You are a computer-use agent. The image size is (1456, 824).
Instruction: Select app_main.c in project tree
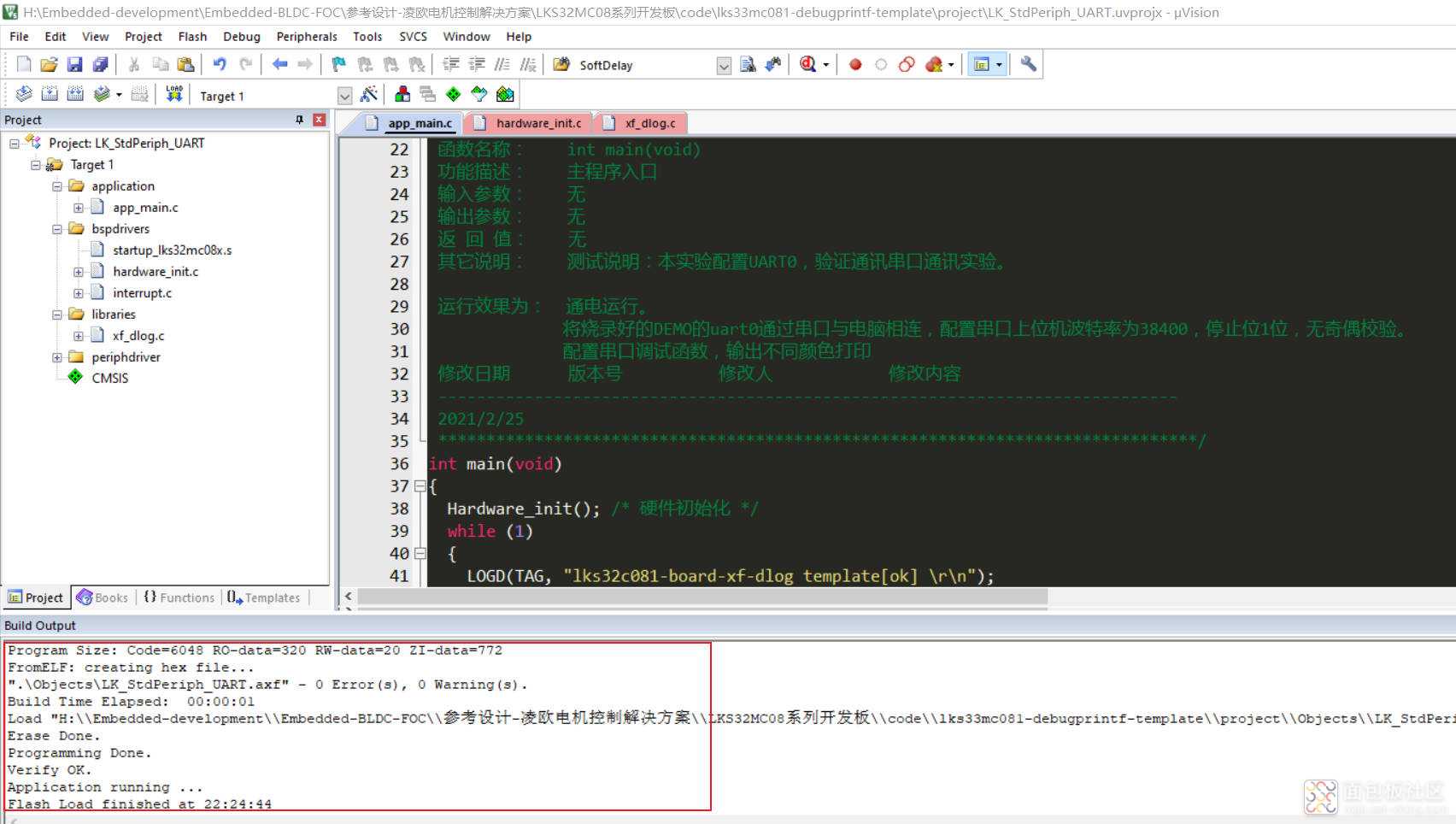[x=145, y=208]
